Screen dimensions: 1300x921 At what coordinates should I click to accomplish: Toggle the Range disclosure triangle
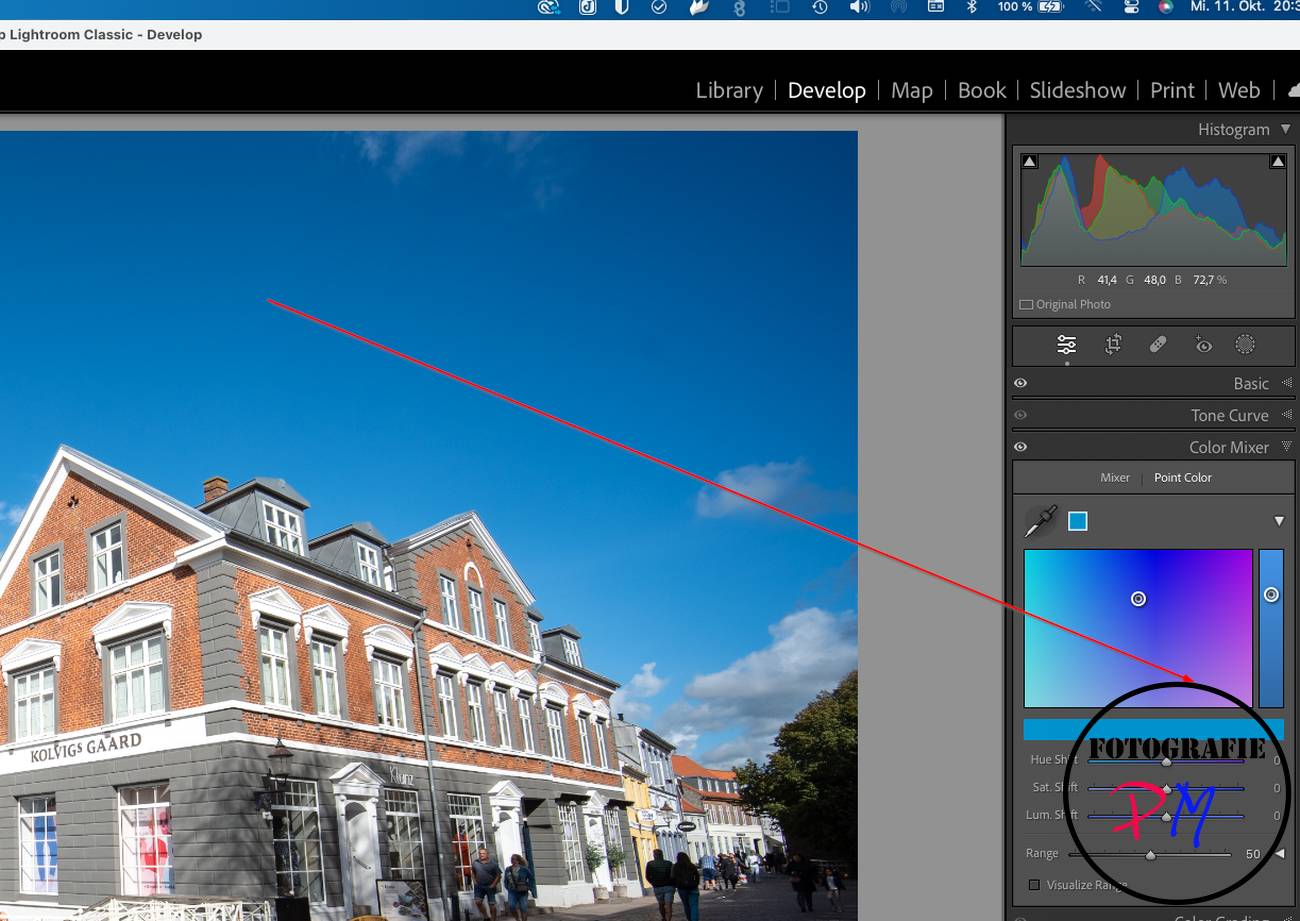point(1279,854)
